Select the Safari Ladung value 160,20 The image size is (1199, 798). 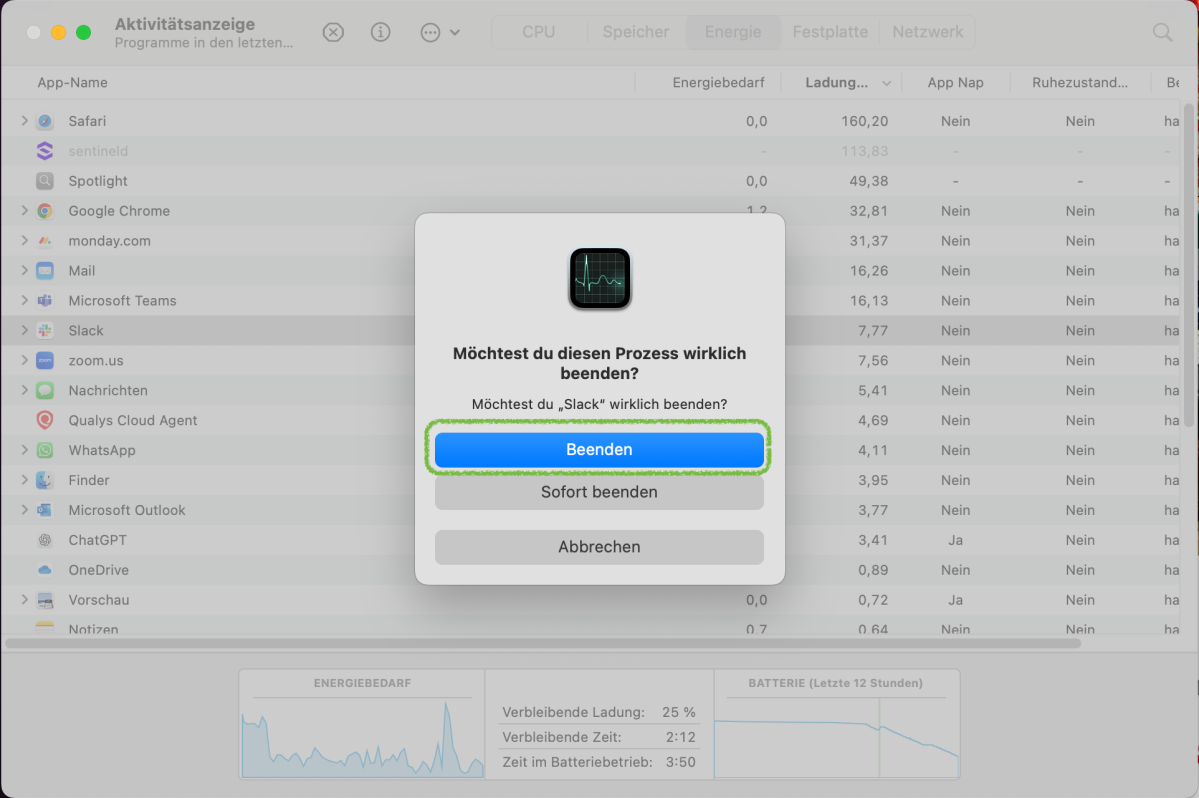(865, 121)
